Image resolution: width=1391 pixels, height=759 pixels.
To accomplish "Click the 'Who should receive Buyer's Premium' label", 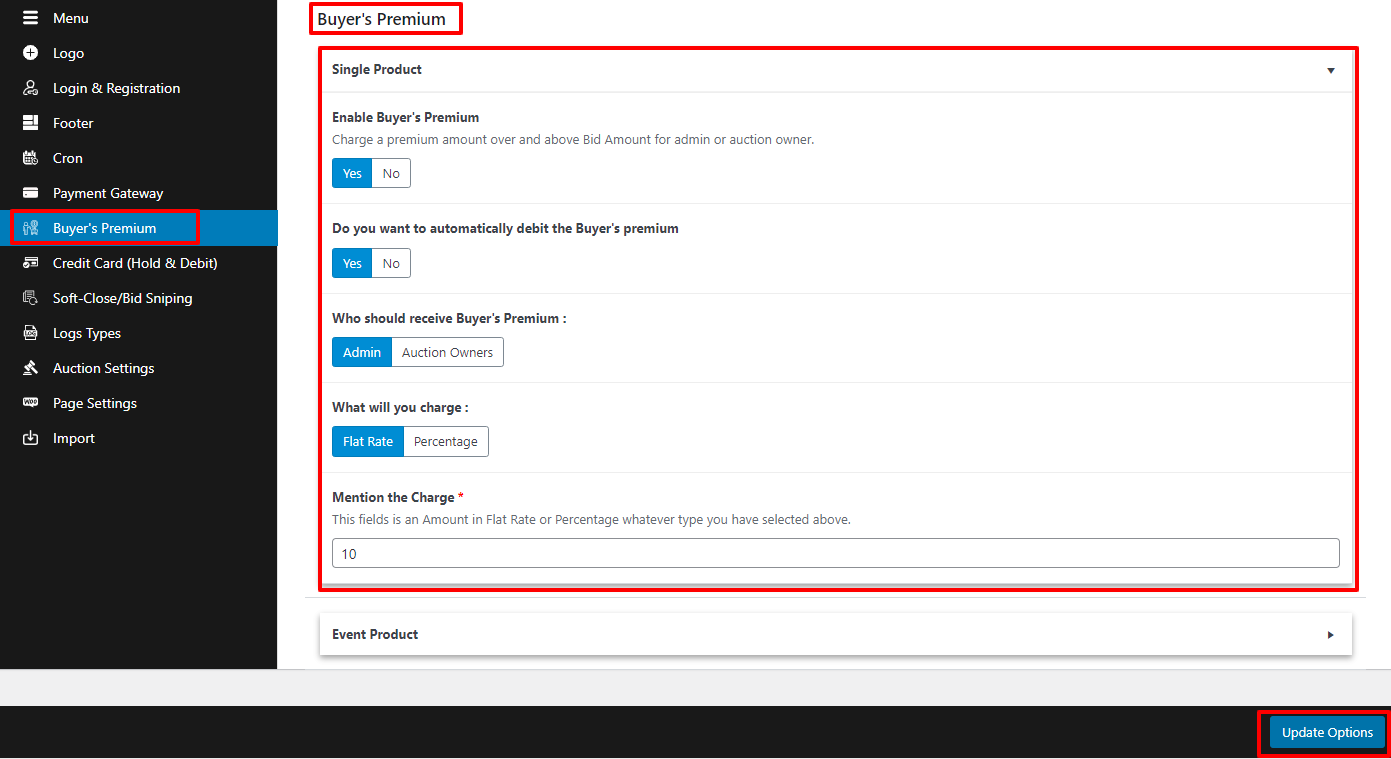I will (449, 318).
